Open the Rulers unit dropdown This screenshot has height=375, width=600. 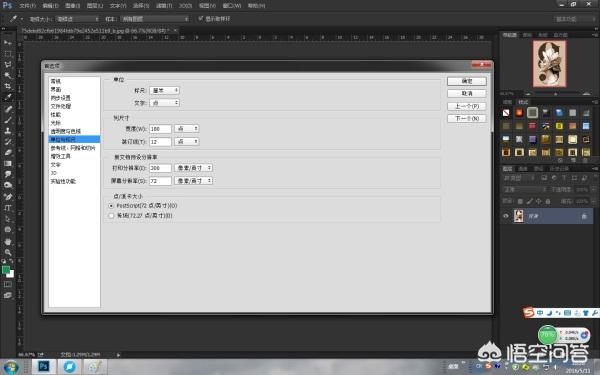165,90
